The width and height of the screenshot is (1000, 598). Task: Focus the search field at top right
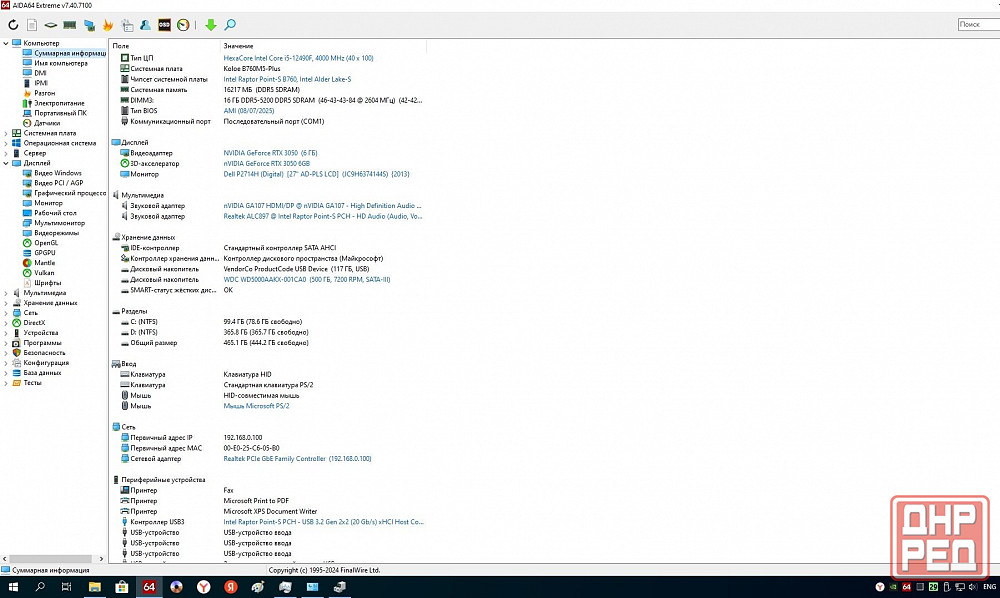pyautogui.click(x=978, y=24)
